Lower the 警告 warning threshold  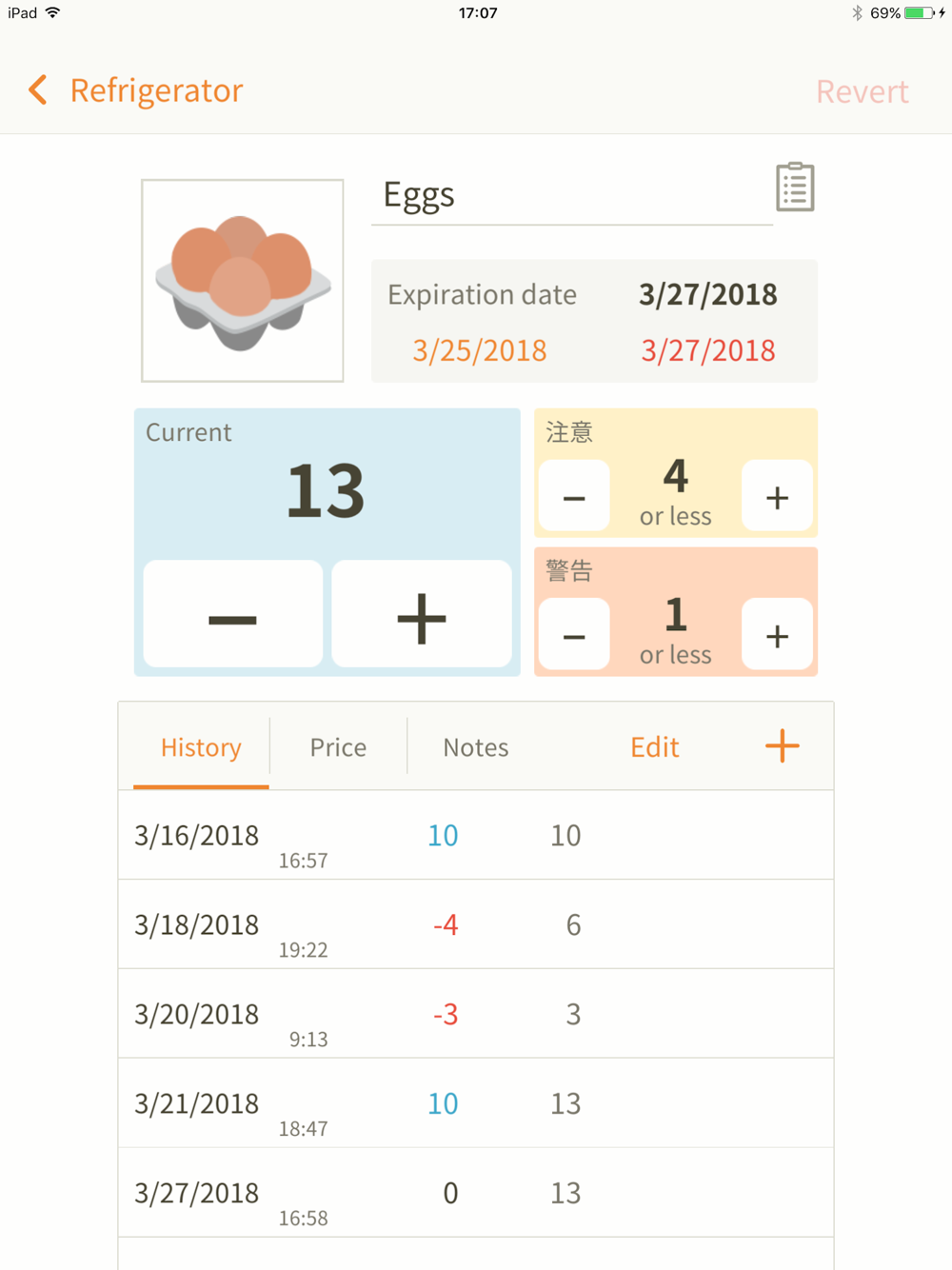pyautogui.click(x=574, y=635)
